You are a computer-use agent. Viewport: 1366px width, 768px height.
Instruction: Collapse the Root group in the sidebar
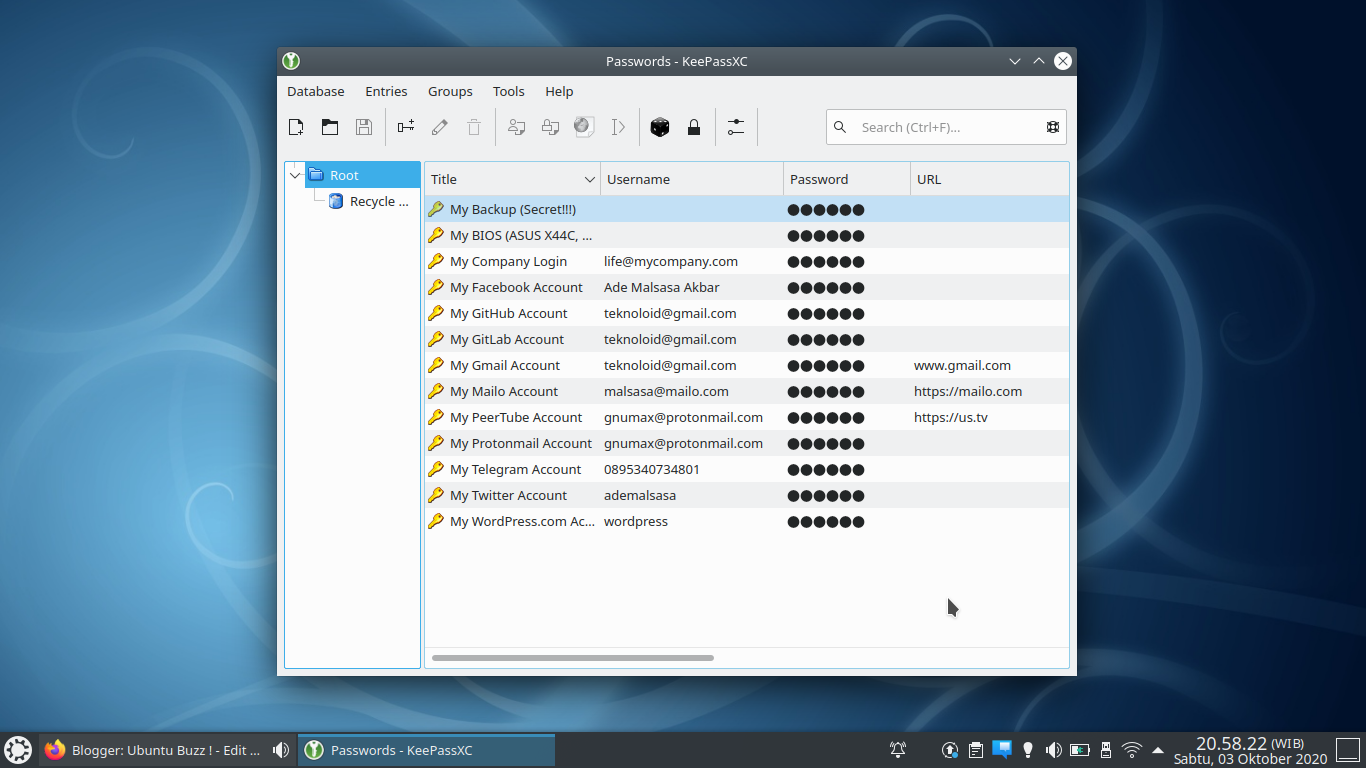coord(295,173)
